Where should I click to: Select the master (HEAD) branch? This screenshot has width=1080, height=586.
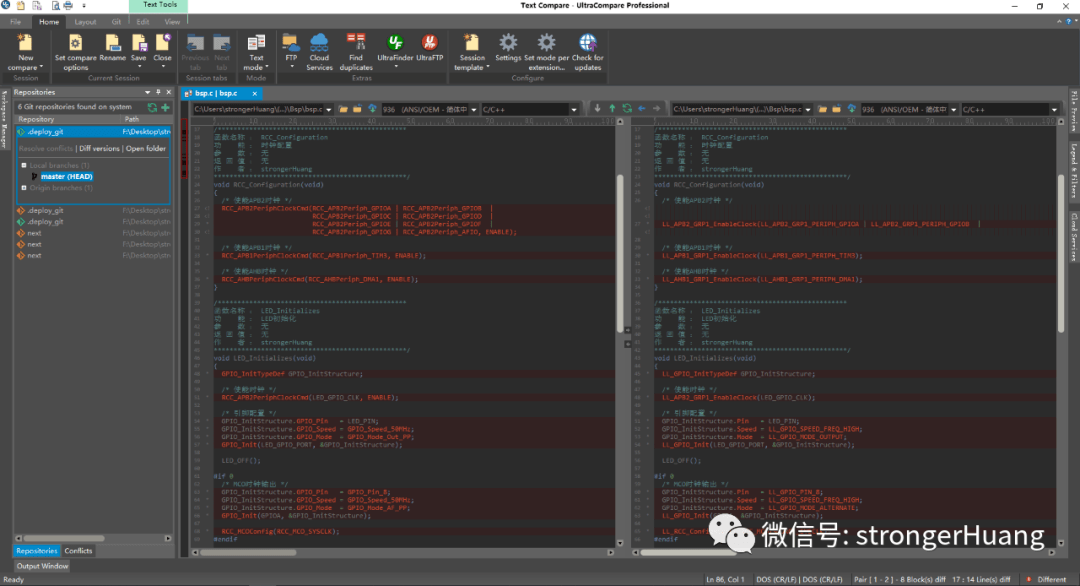click(x=66, y=176)
